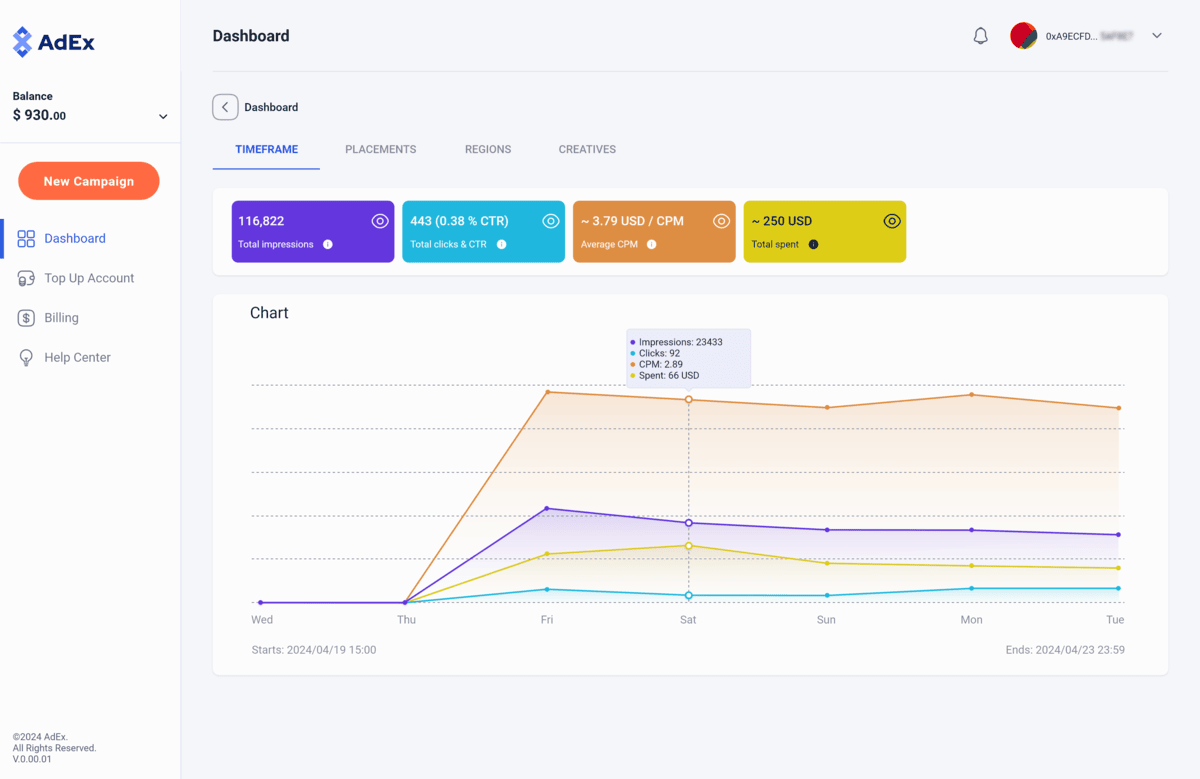The height and width of the screenshot is (779, 1200).
Task: Select the Creatives tab
Action: tap(587, 149)
